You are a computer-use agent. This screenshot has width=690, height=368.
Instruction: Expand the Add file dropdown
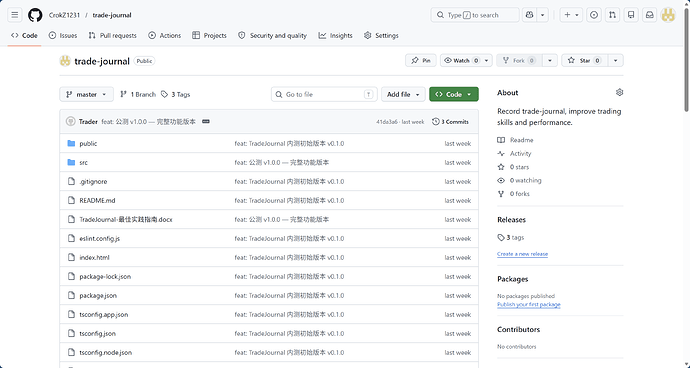[403, 94]
